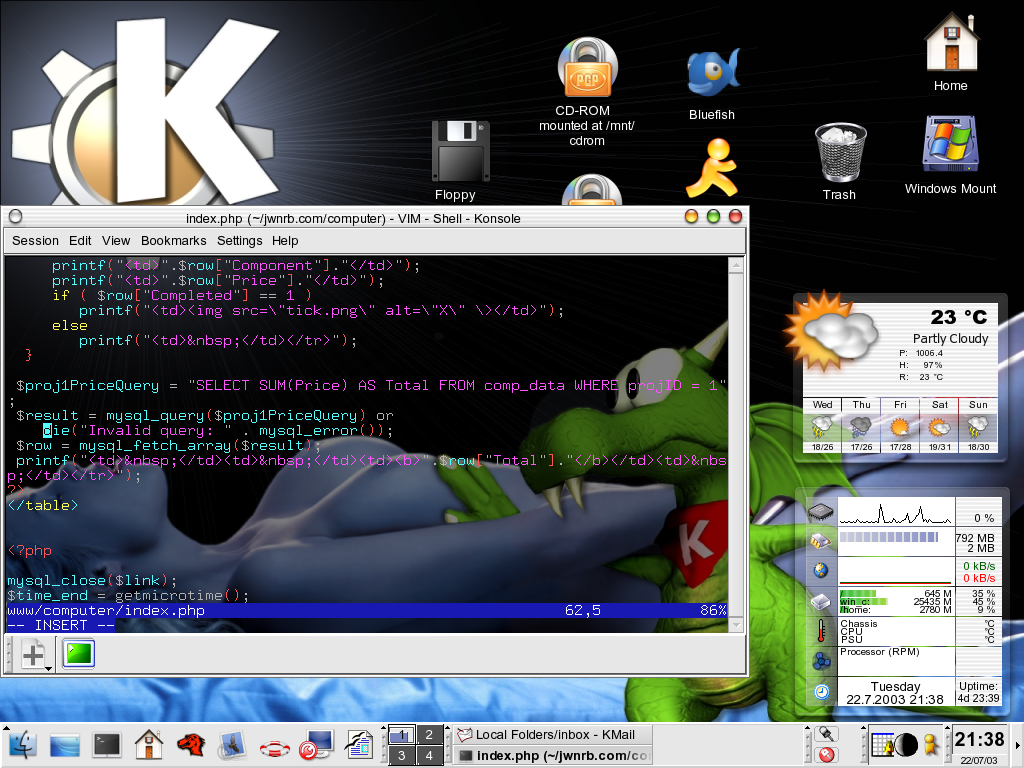Click the memory usage bar in system monitor
The image size is (1024, 768).
[889, 537]
